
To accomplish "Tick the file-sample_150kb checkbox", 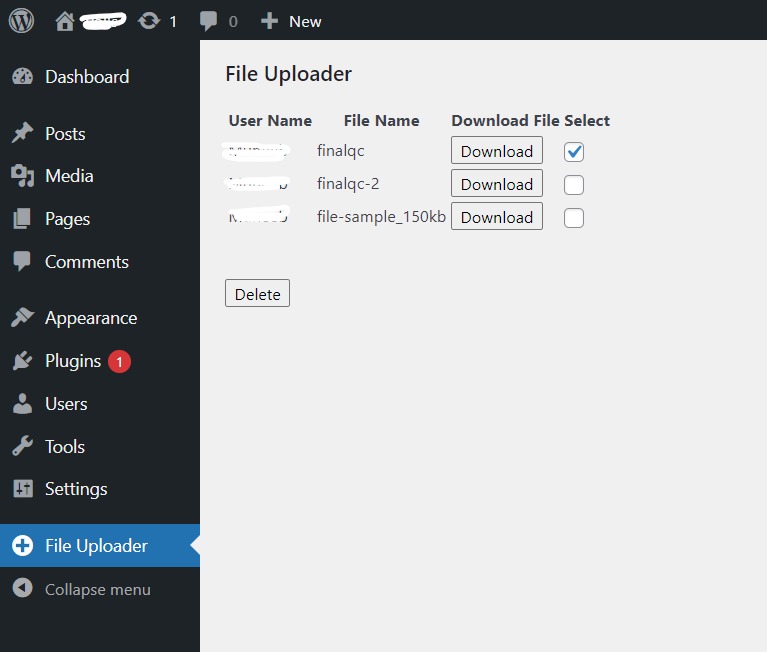I will (x=574, y=218).
